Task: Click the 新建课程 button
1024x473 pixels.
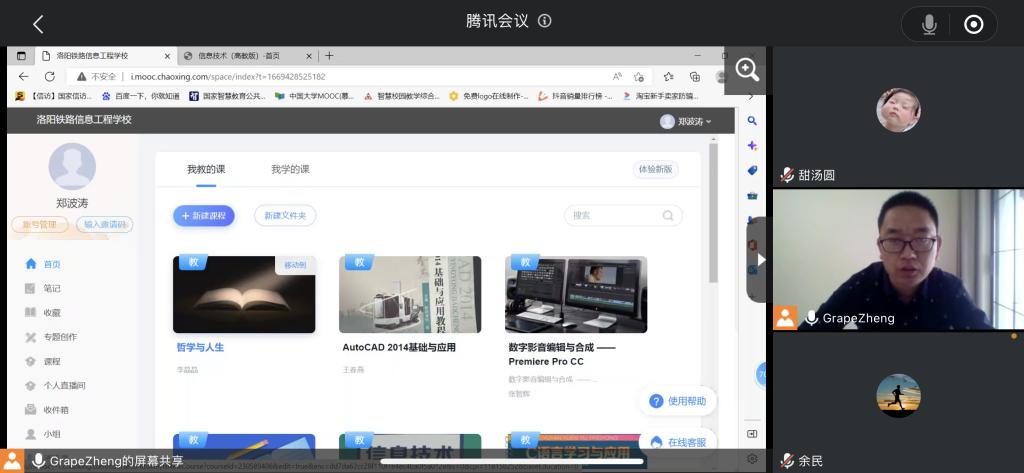Action: [x=204, y=215]
